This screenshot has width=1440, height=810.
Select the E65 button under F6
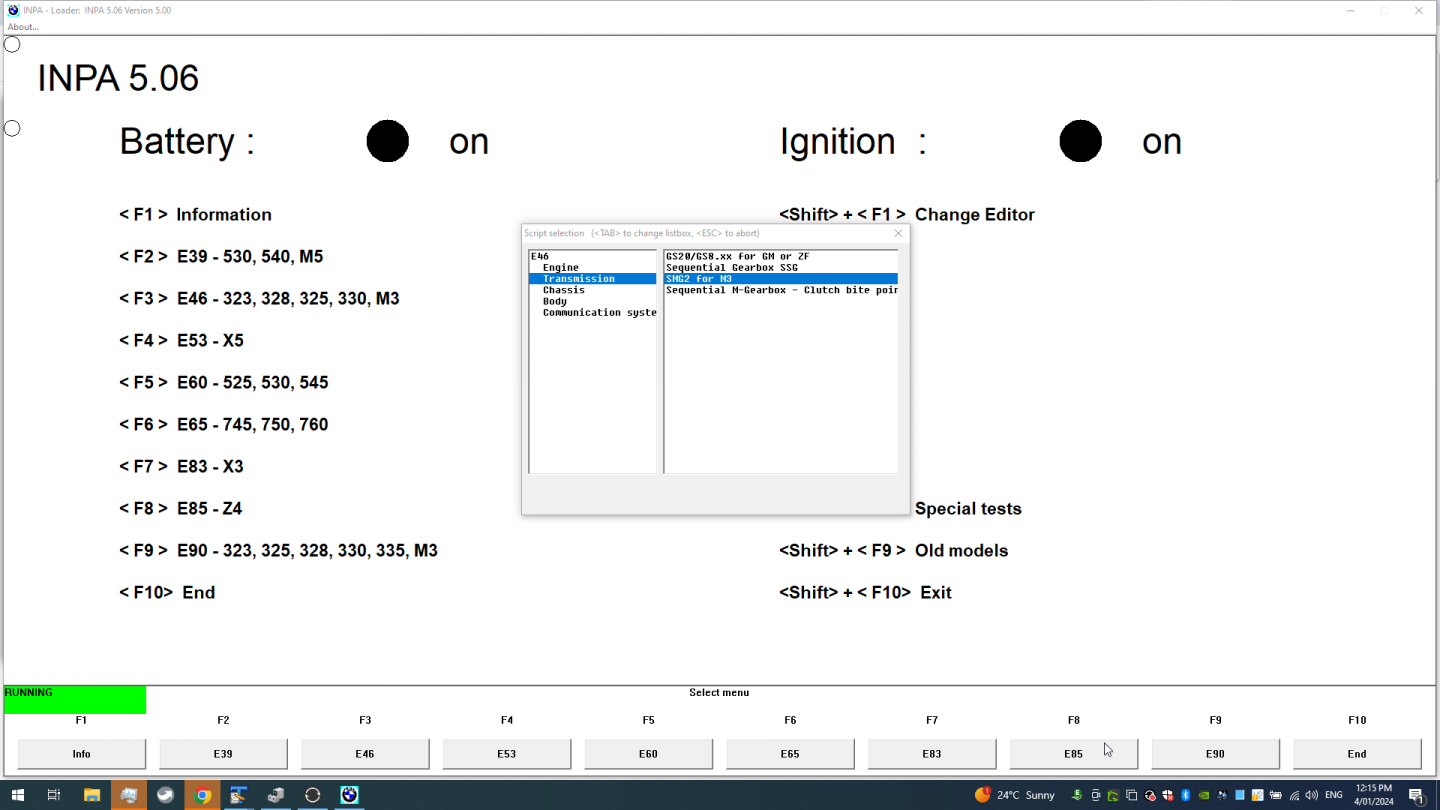[x=790, y=754]
